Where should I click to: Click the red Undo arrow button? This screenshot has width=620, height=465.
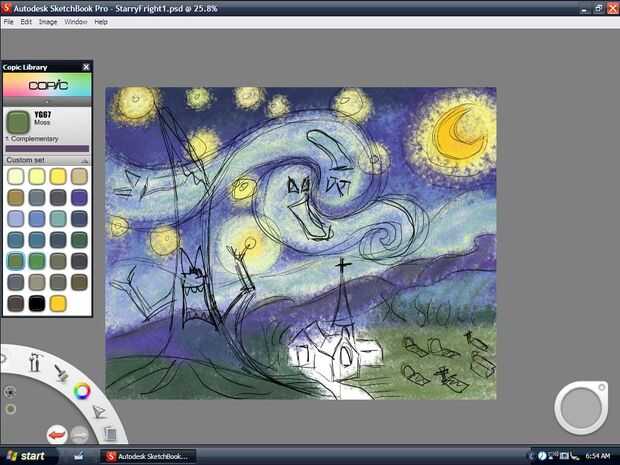point(57,435)
